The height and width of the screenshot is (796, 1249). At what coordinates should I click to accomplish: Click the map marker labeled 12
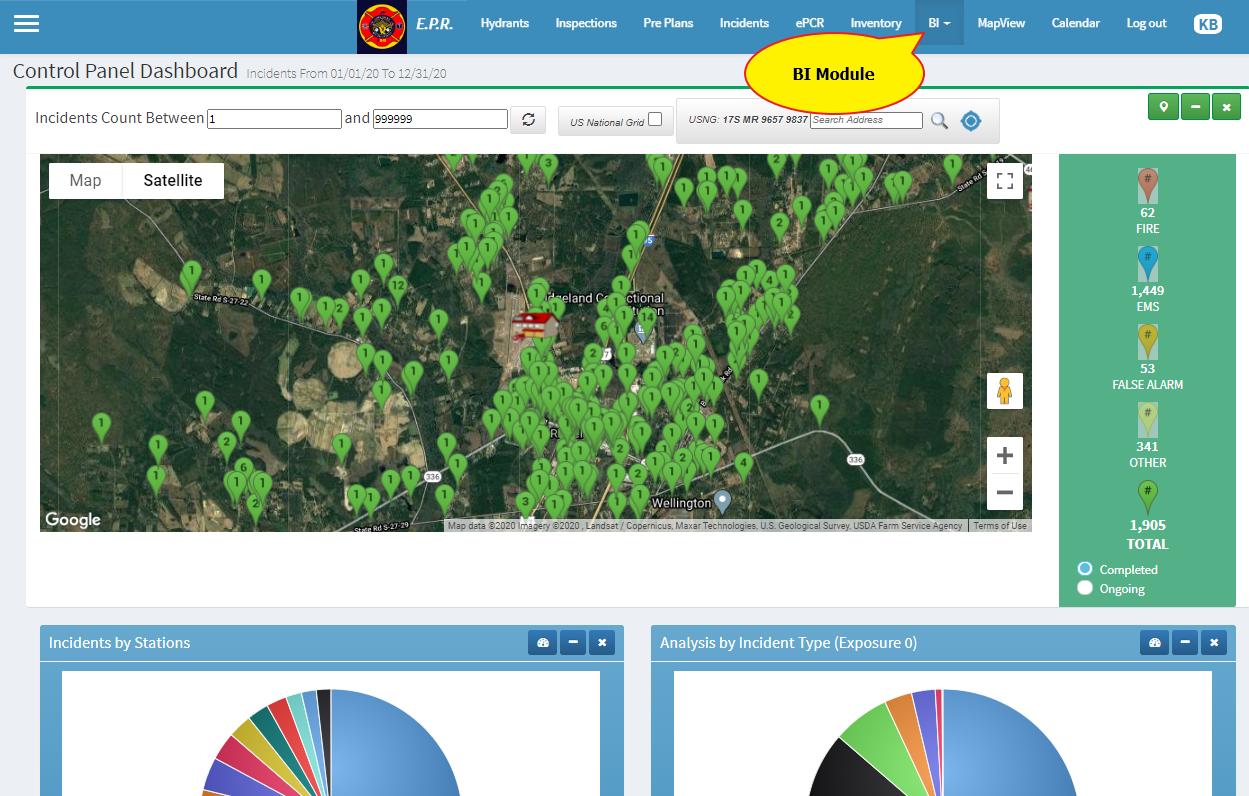[x=397, y=290]
